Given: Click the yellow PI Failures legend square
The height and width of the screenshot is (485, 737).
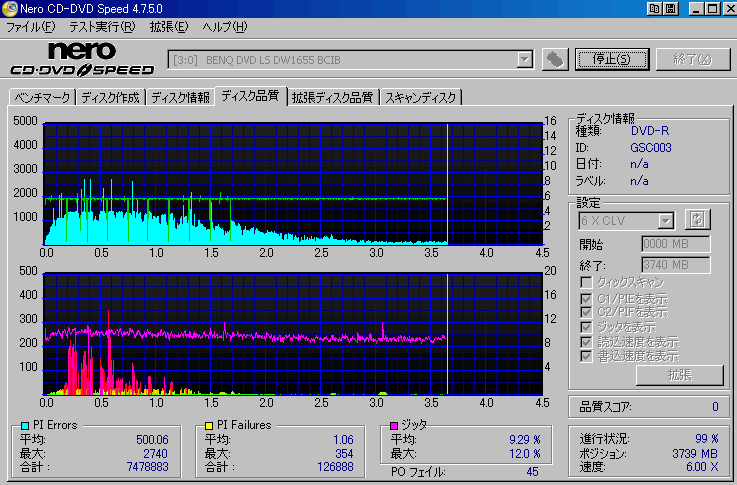Looking at the screenshot, I should point(209,426).
